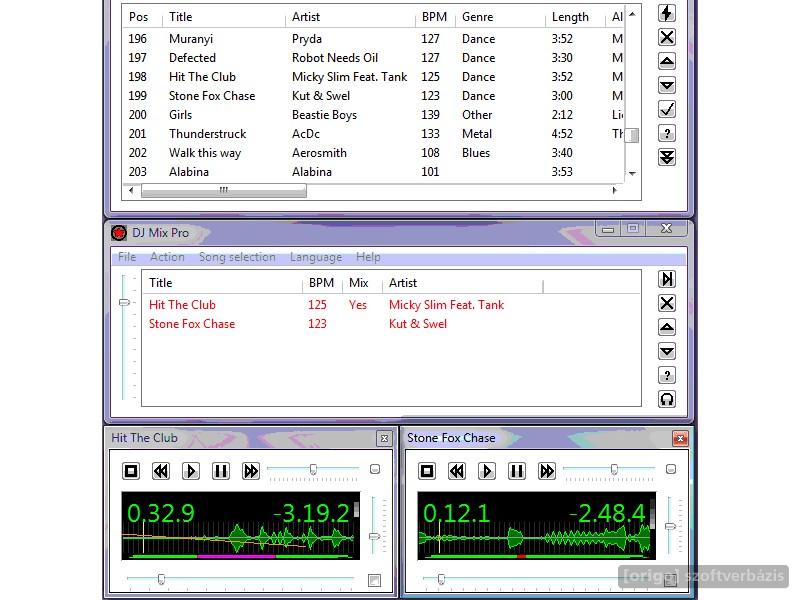The width and height of the screenshot is (800, 600).
Task: Click small square button at Hit The Club bottom right
Action: (374, 580)
